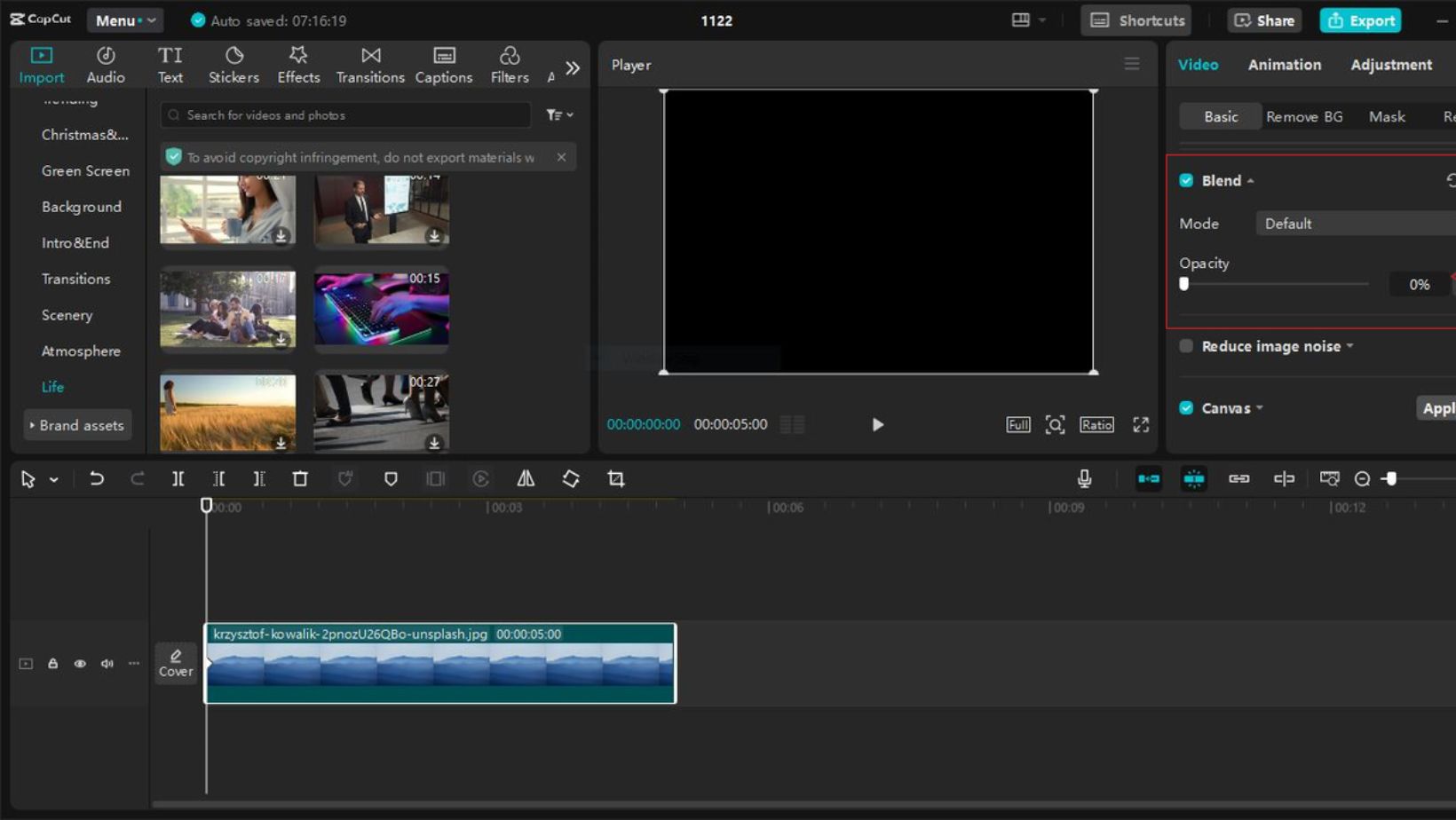
Task: Enter fullscreen player mode
Action: (x=1141, y=424)
